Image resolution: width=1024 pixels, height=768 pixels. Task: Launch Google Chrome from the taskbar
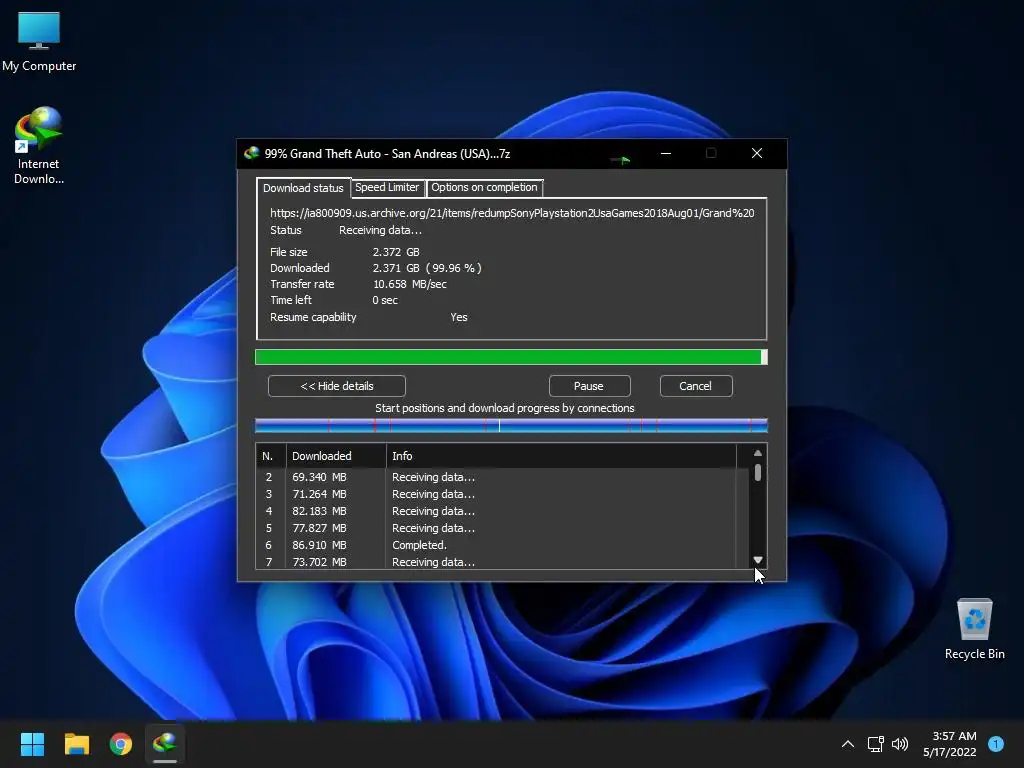[x=121, y=744]
